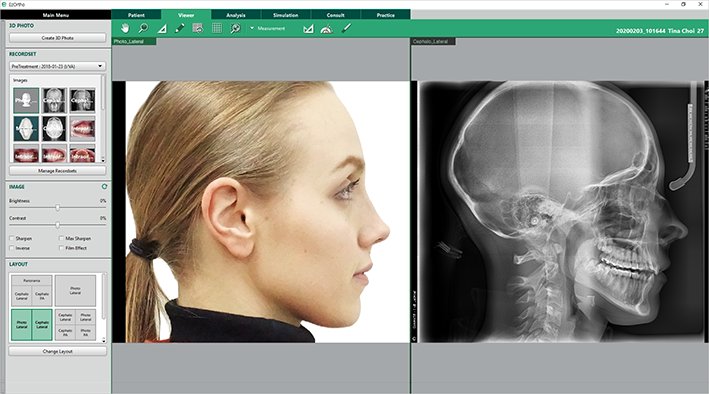Choose the ruler line measurement tool
This screenshot has height=394, width=709.
pos(346,28)
